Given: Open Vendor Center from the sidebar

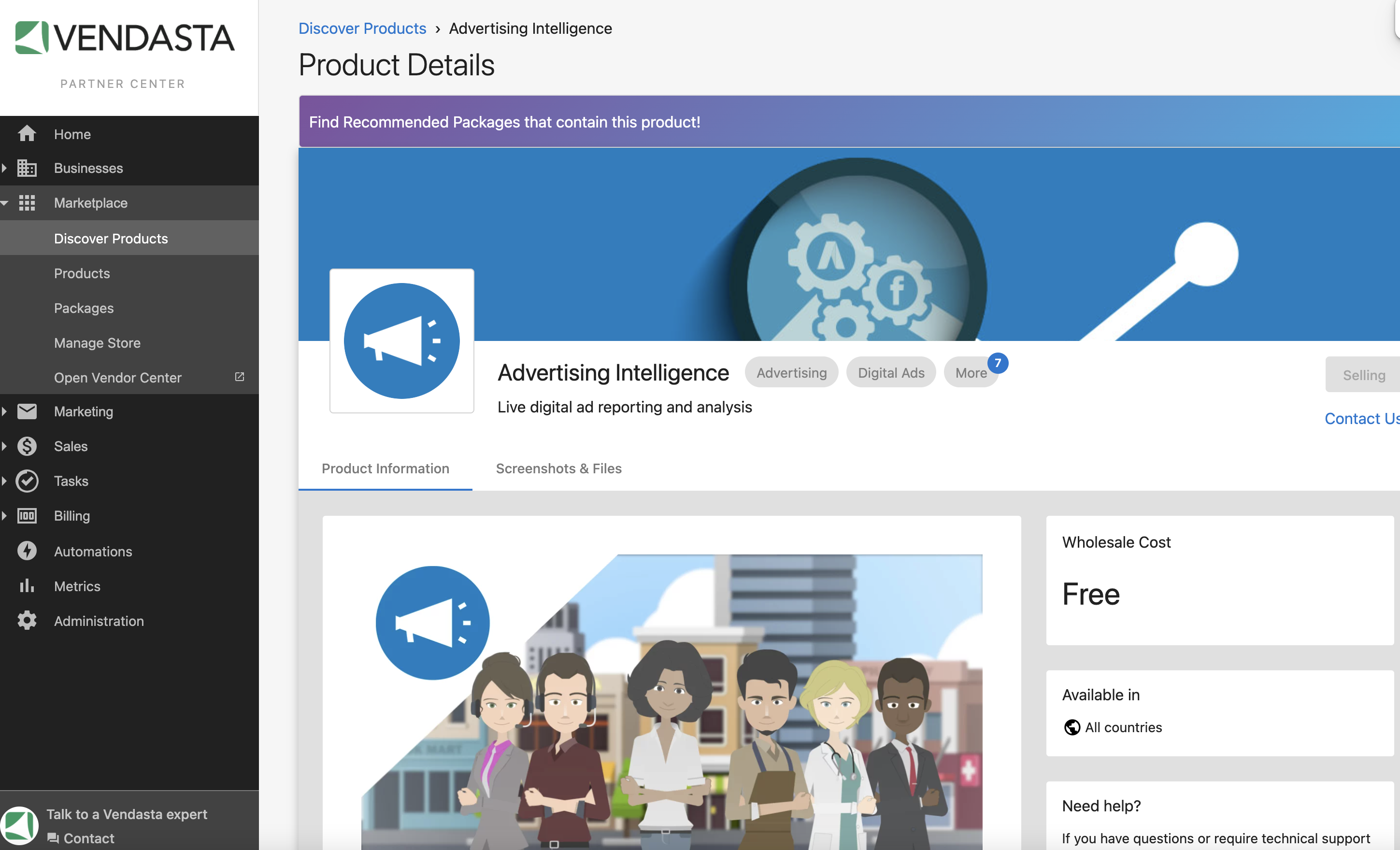Looking at the screenshot, I should point(129,377).
